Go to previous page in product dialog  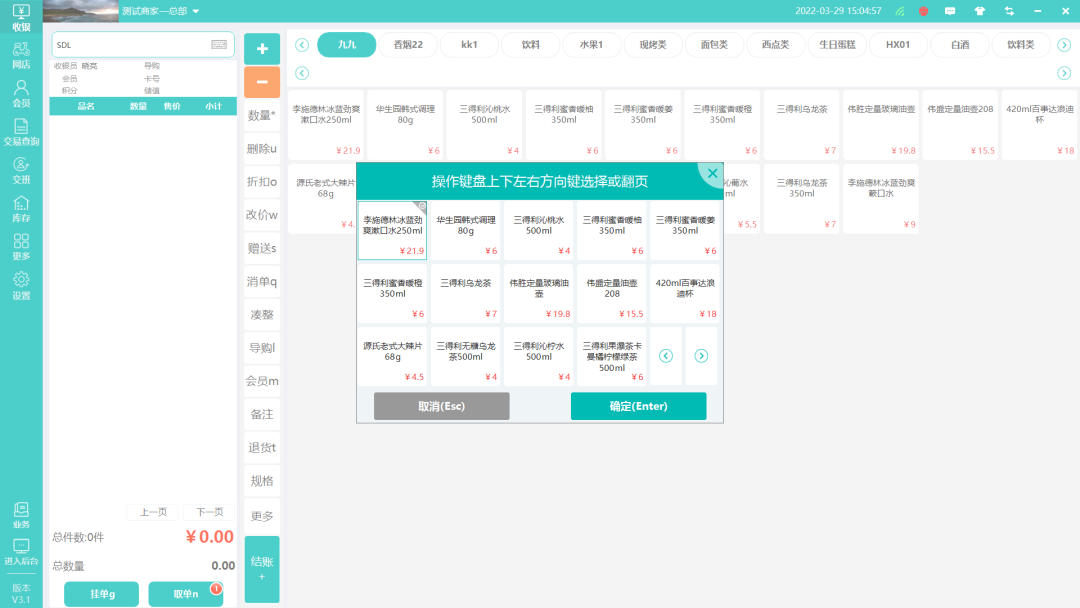point(666,356)
